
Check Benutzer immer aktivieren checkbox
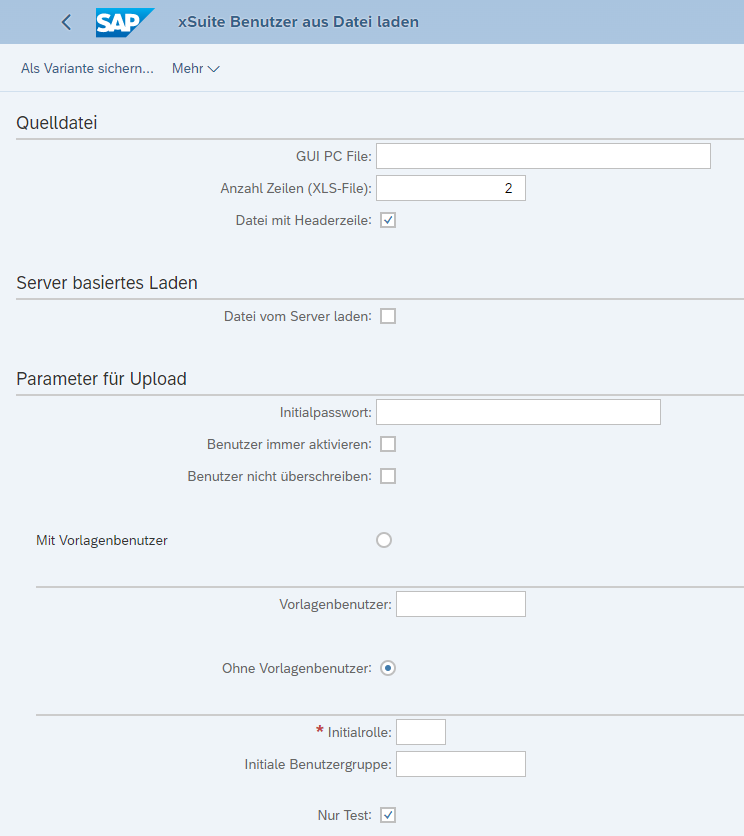(x=388, y=444)
